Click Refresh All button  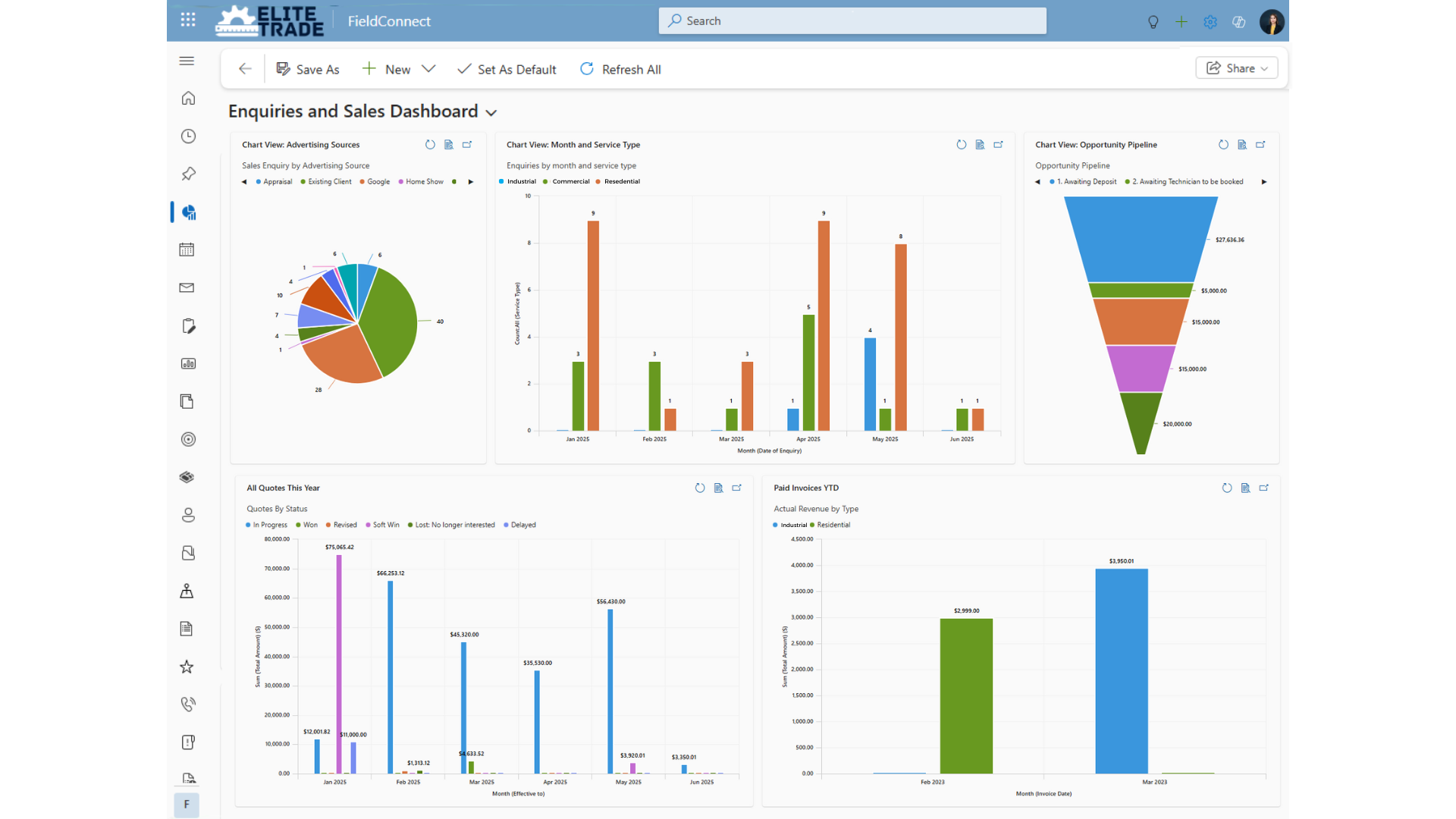click(620, 70)
